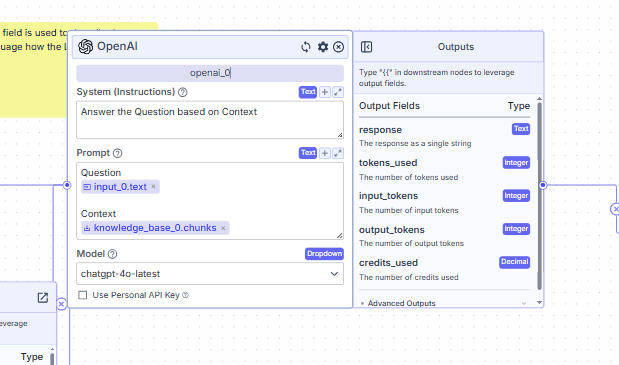Image resolution: width=619 pixels, height=365 pixels.
Task: Click the Context label in Prompt
Action: (x=98, y=214)
